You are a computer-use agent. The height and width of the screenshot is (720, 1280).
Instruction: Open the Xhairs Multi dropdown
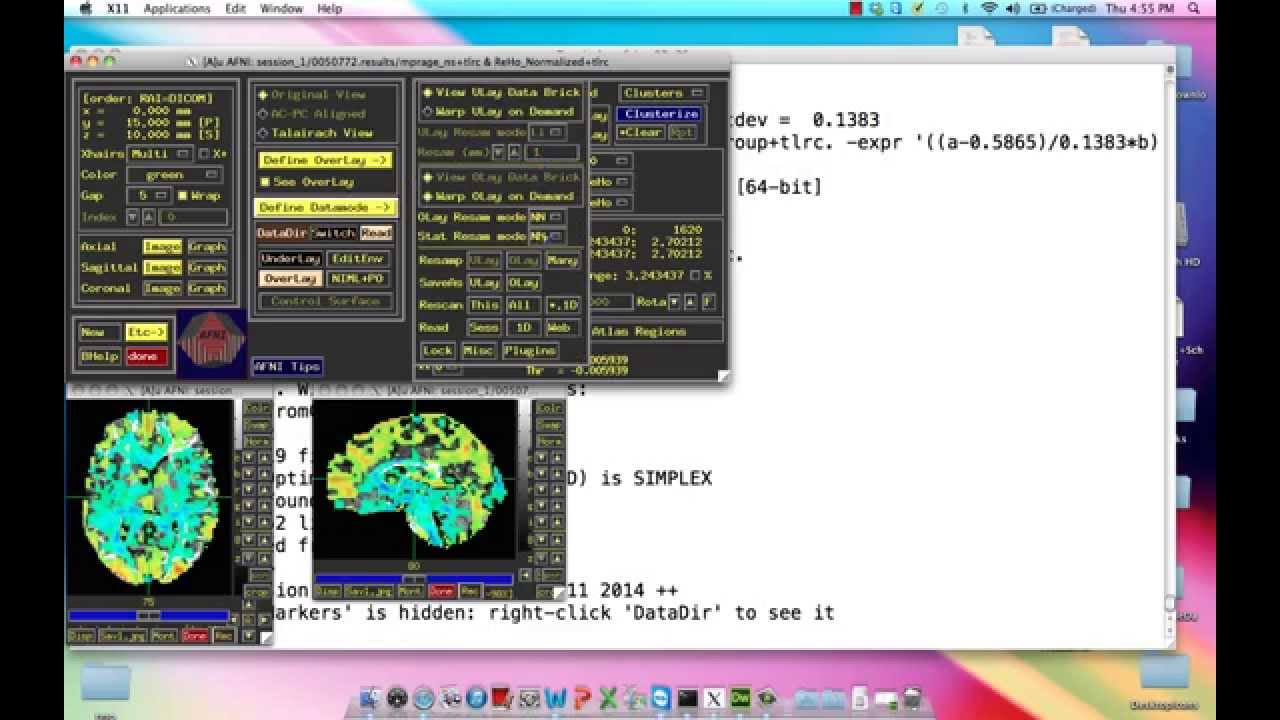161,154
